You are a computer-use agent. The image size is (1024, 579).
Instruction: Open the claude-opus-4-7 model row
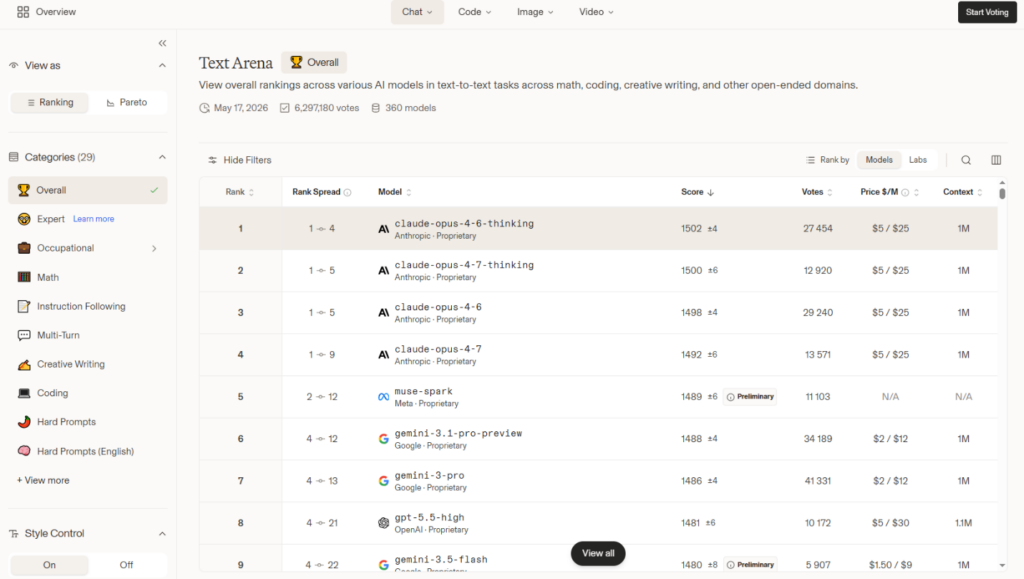coord(598,354)
